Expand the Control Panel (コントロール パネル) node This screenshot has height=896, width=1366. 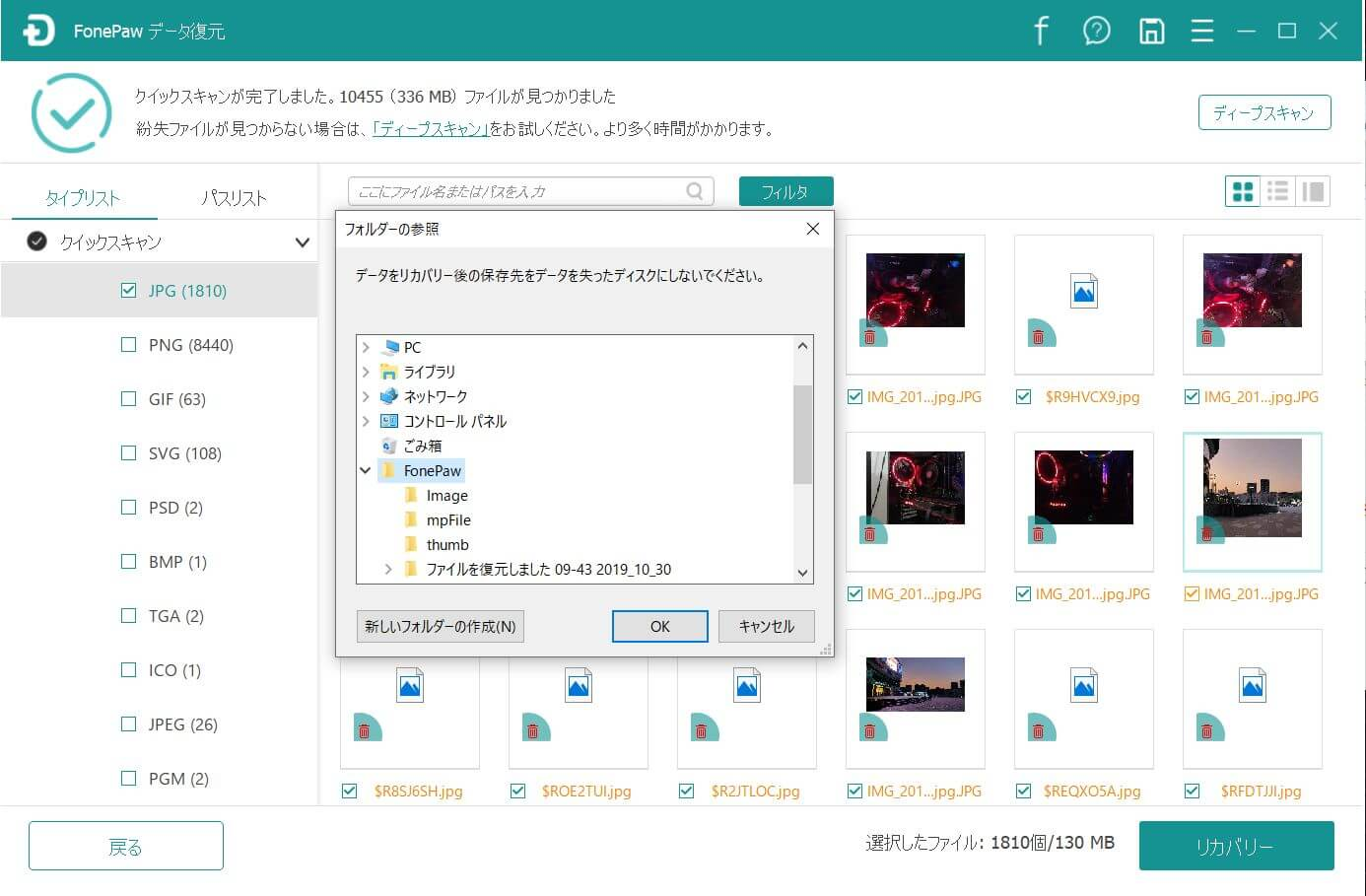point(366,421)
